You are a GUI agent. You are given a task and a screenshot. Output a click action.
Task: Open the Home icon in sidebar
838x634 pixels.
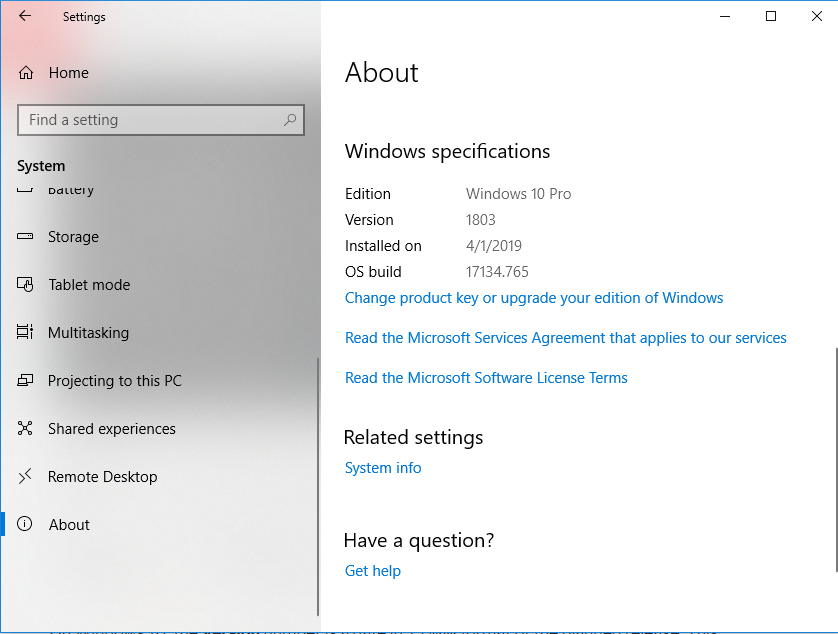26,73
